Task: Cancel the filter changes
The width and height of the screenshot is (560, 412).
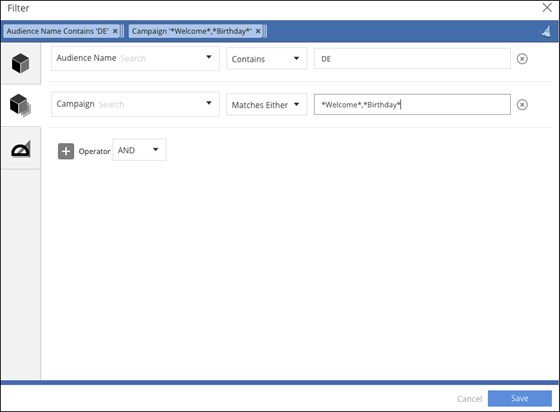Action: click(x=469, y=399)
